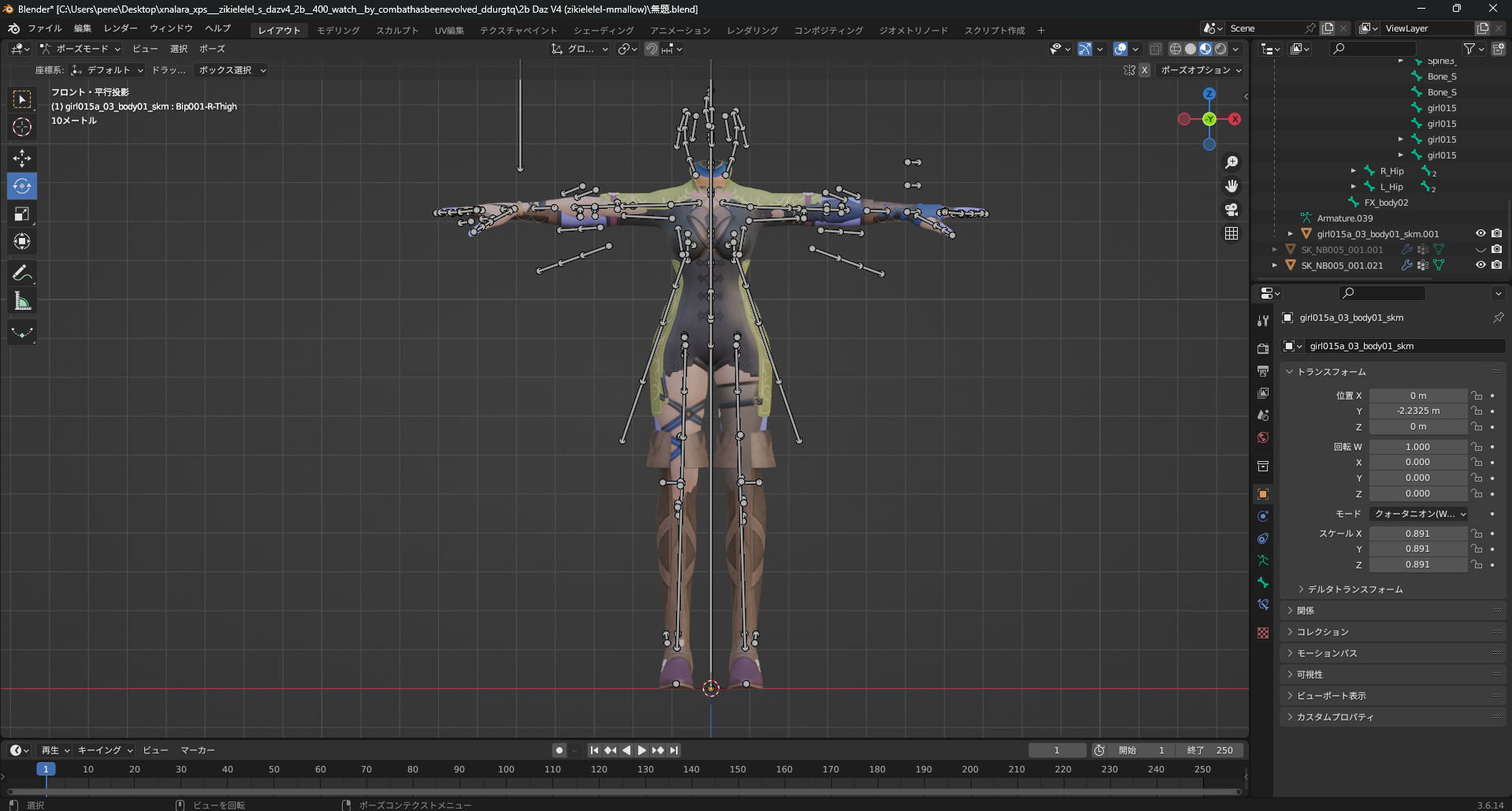The width and height of the screenshot is (1512, 811).
Task: Choose the Breakdowner pose tool
Action: pos(22,333)
